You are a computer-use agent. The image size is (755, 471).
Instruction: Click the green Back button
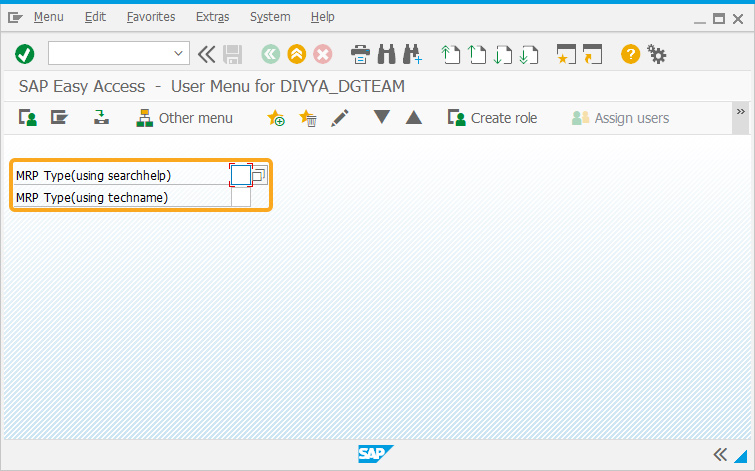pos(271,54)
